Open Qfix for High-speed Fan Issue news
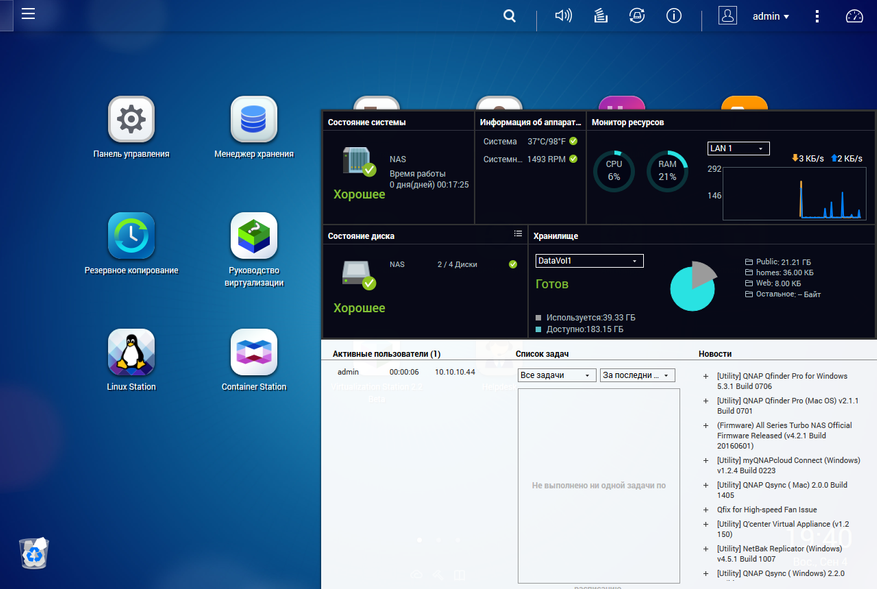 coord(766,510)
